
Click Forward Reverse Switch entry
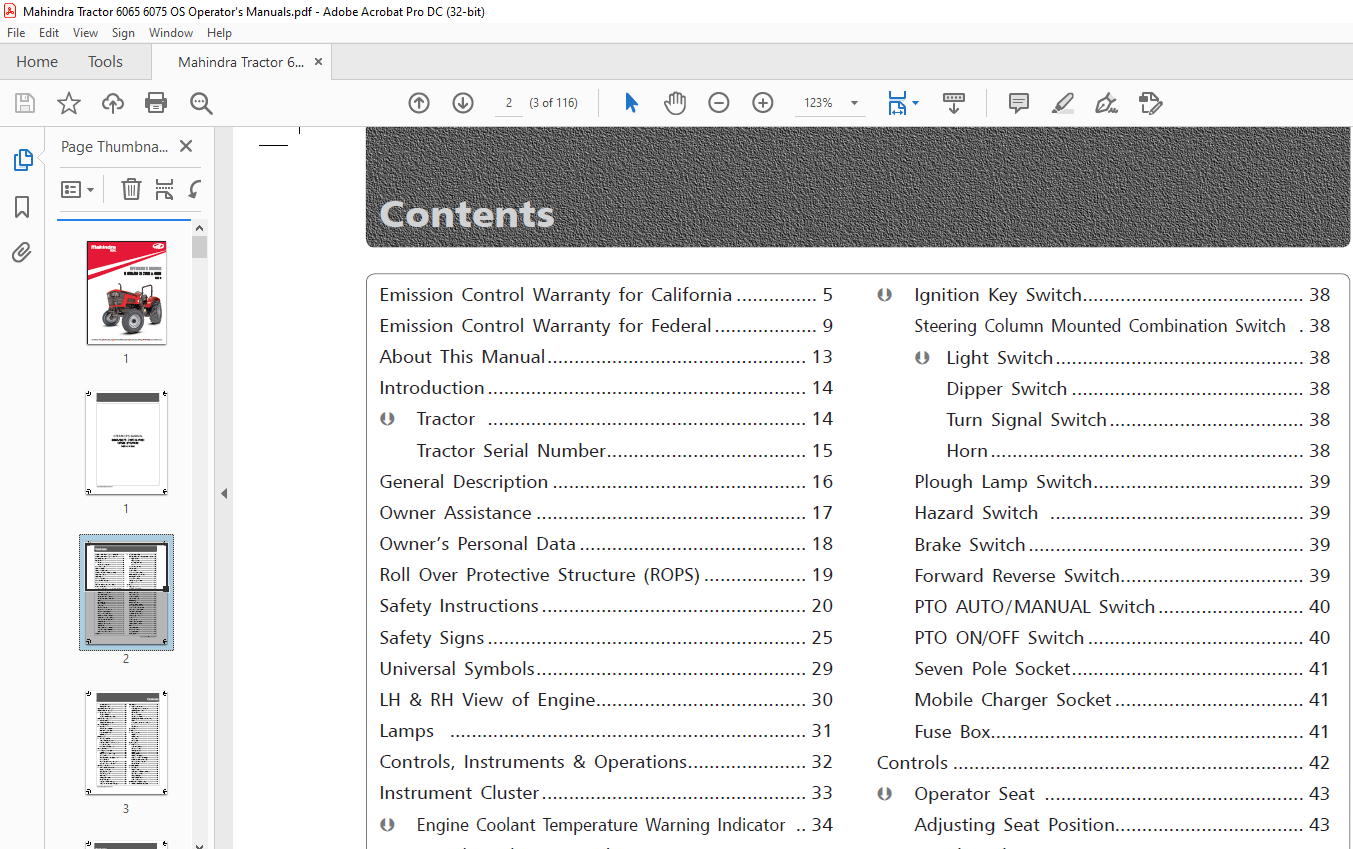point(1122,576)
